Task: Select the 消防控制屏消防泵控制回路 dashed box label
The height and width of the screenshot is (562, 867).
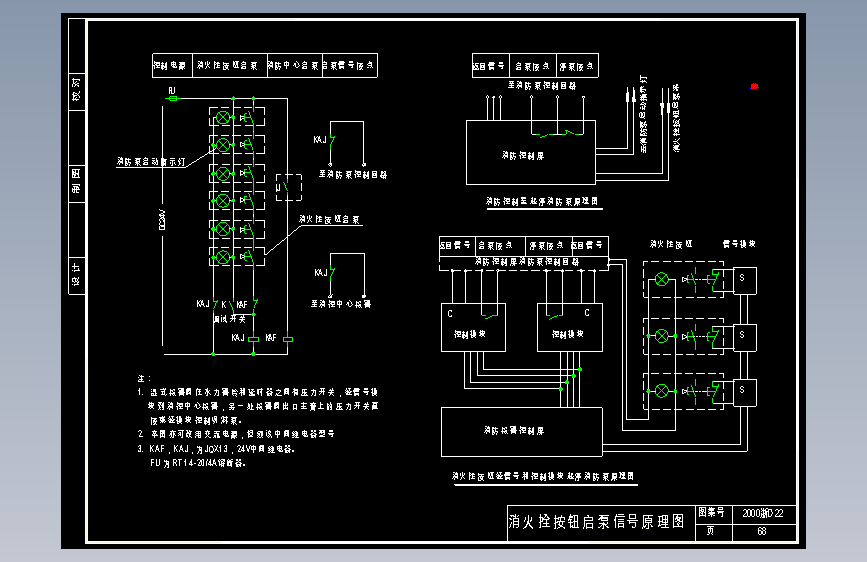Action: click(527, 262)
